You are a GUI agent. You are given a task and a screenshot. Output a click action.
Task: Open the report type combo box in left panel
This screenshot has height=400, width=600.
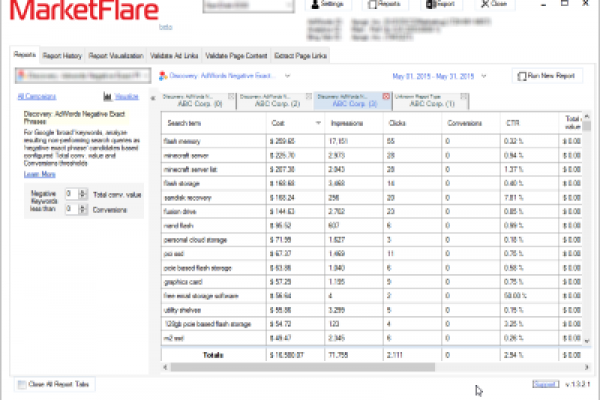(x=83, y=76)
